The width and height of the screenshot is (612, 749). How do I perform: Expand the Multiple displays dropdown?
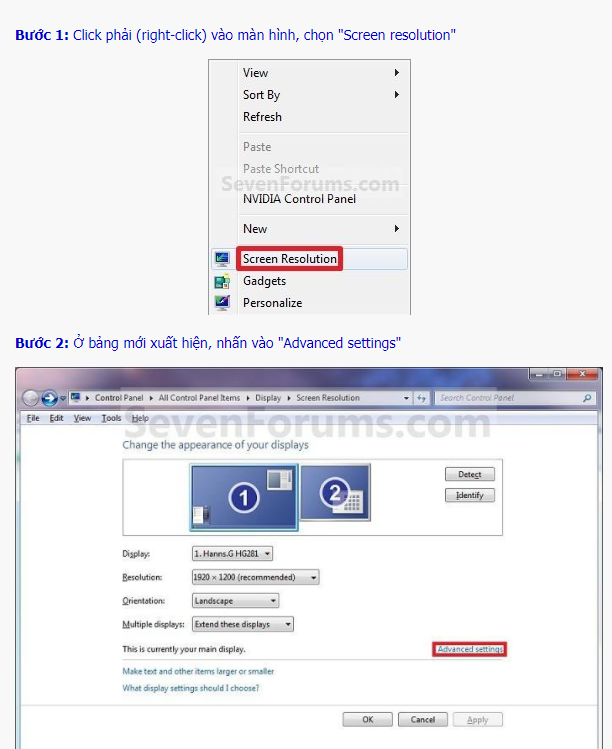coord(243,625)
